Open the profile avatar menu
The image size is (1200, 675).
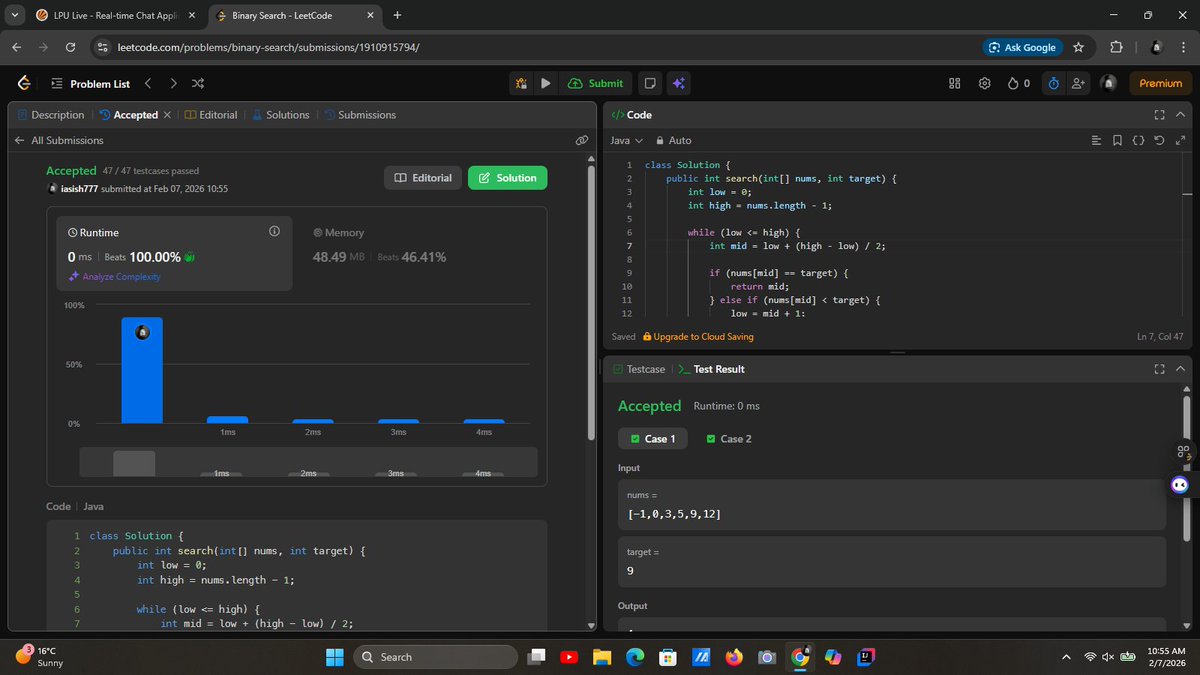pos(1108,84)
